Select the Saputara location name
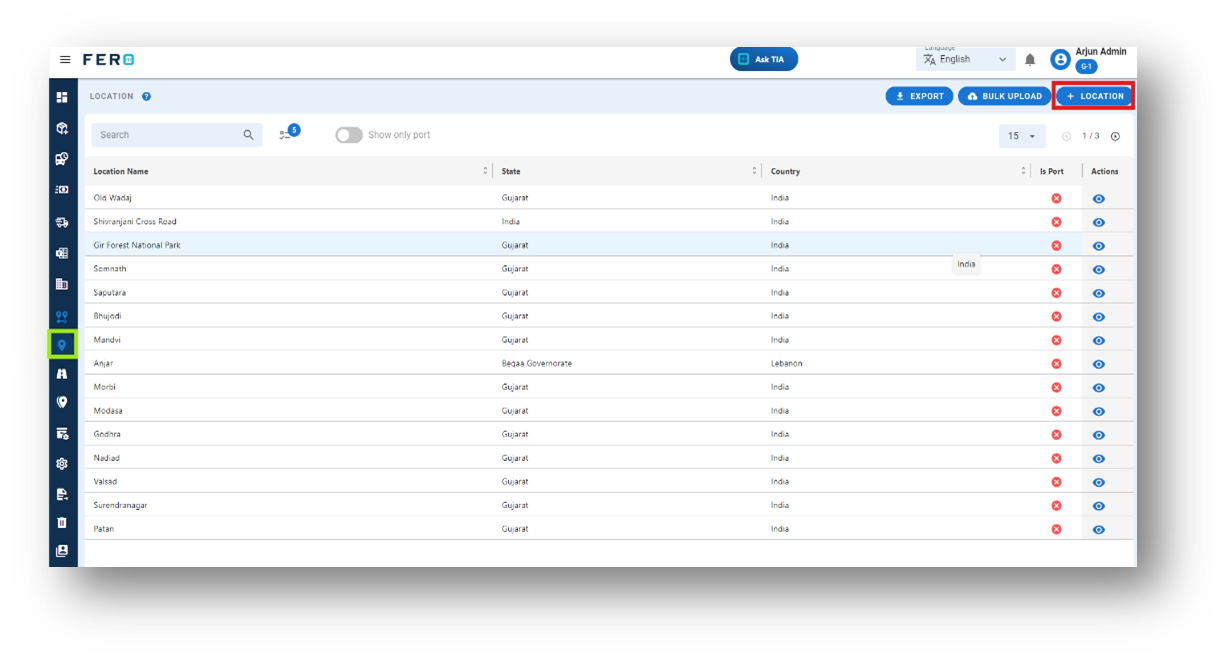This screenshot has height=662, width=1232. 110,292
